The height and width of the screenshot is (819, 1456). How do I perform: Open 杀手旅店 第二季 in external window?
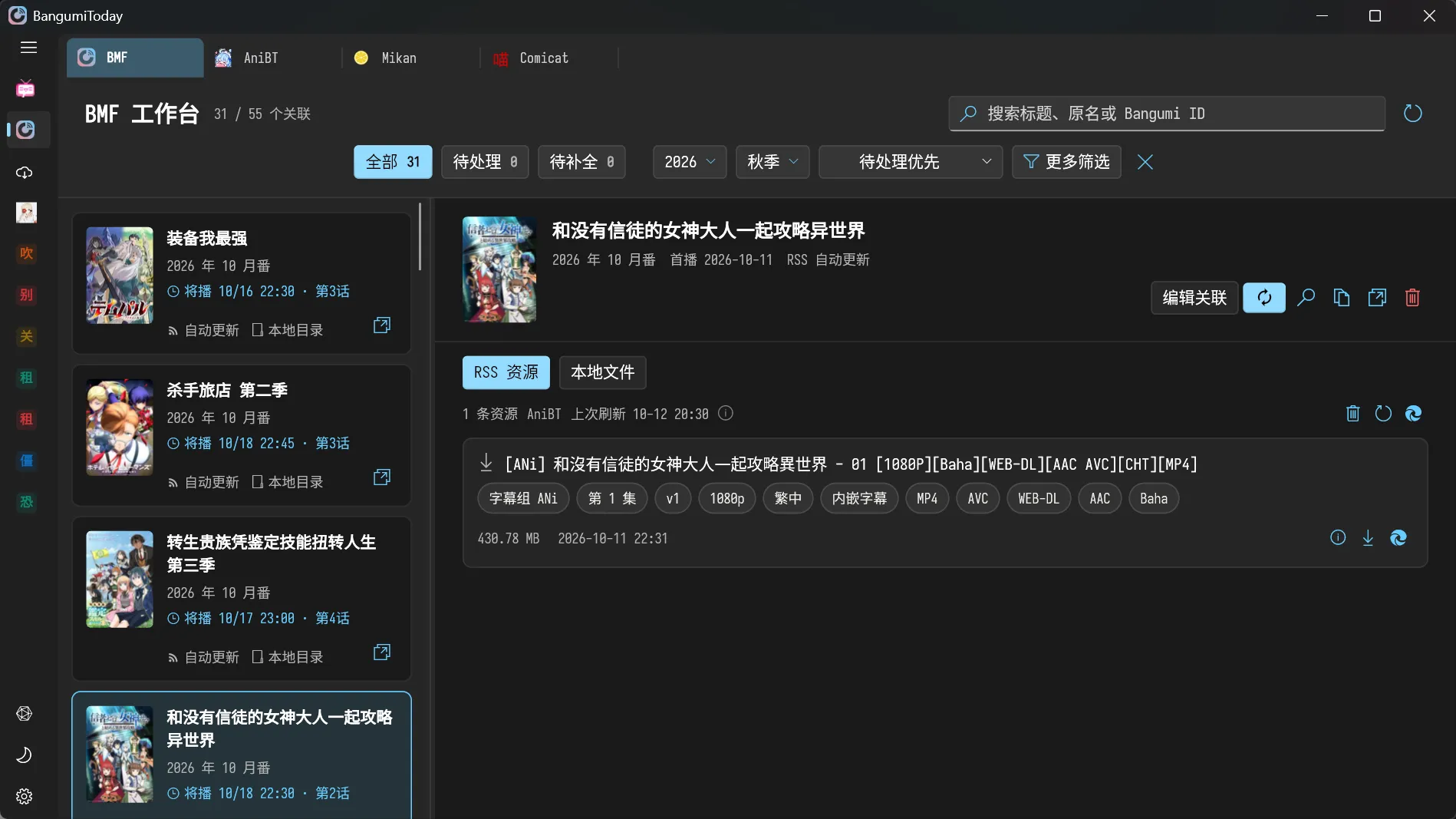pos(382,477)
